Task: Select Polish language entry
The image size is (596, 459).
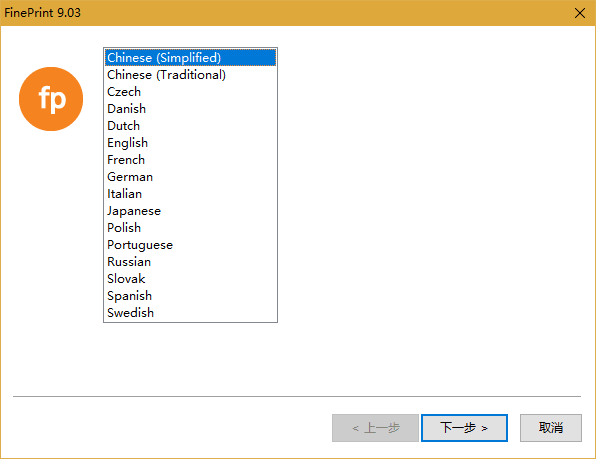Action: point(190,228)
